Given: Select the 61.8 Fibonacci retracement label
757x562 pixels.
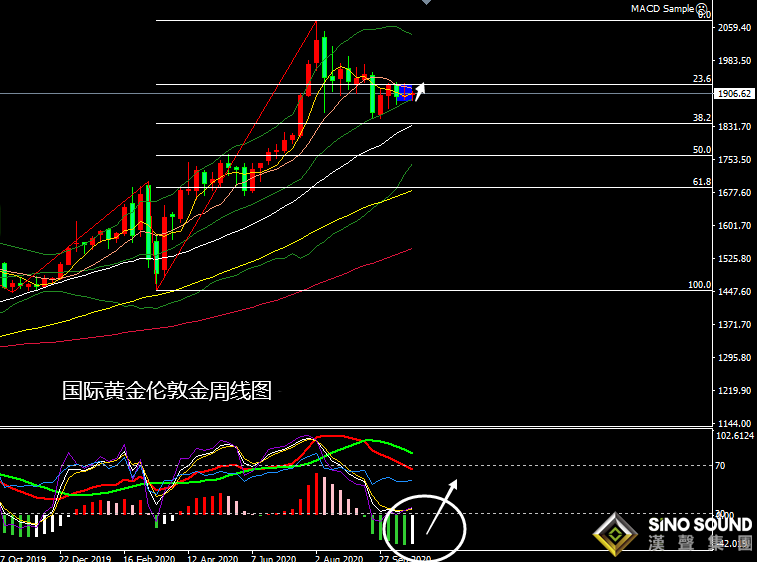Looking at the screenshot, I should click(x=701, y=182).
